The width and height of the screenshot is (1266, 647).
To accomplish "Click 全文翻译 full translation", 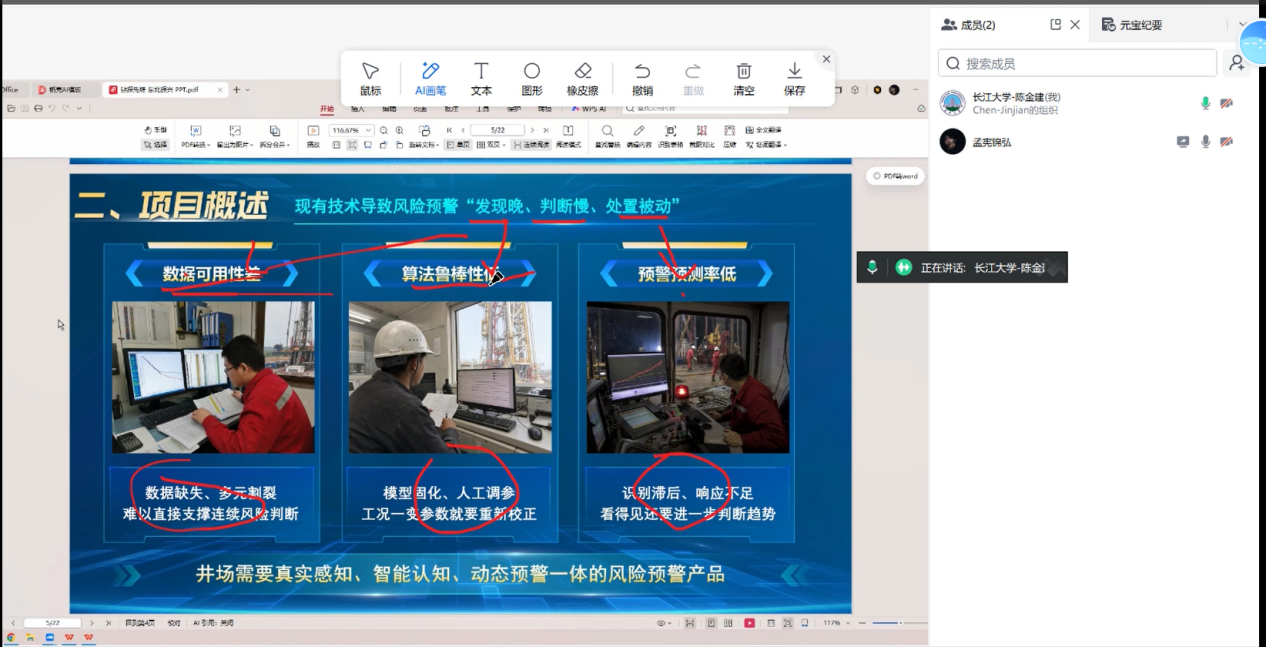I will click(763, 130).
